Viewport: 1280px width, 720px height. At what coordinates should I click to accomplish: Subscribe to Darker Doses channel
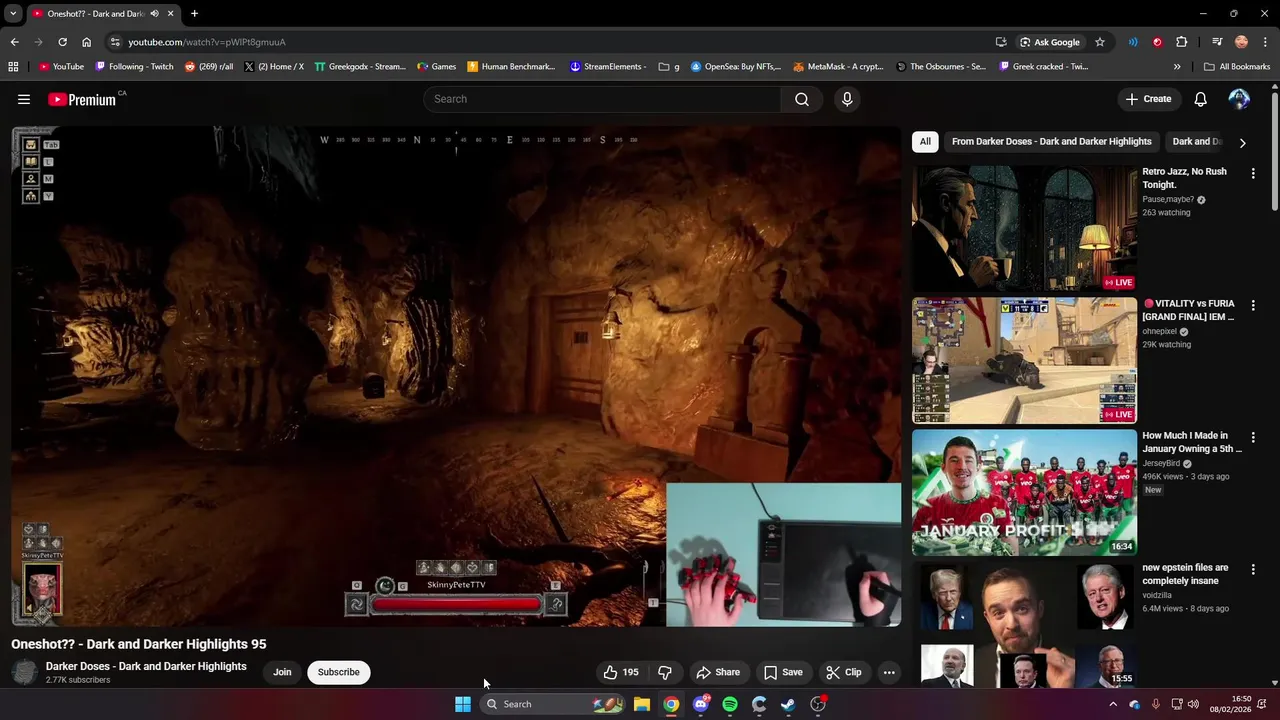[x=339, y=672]
